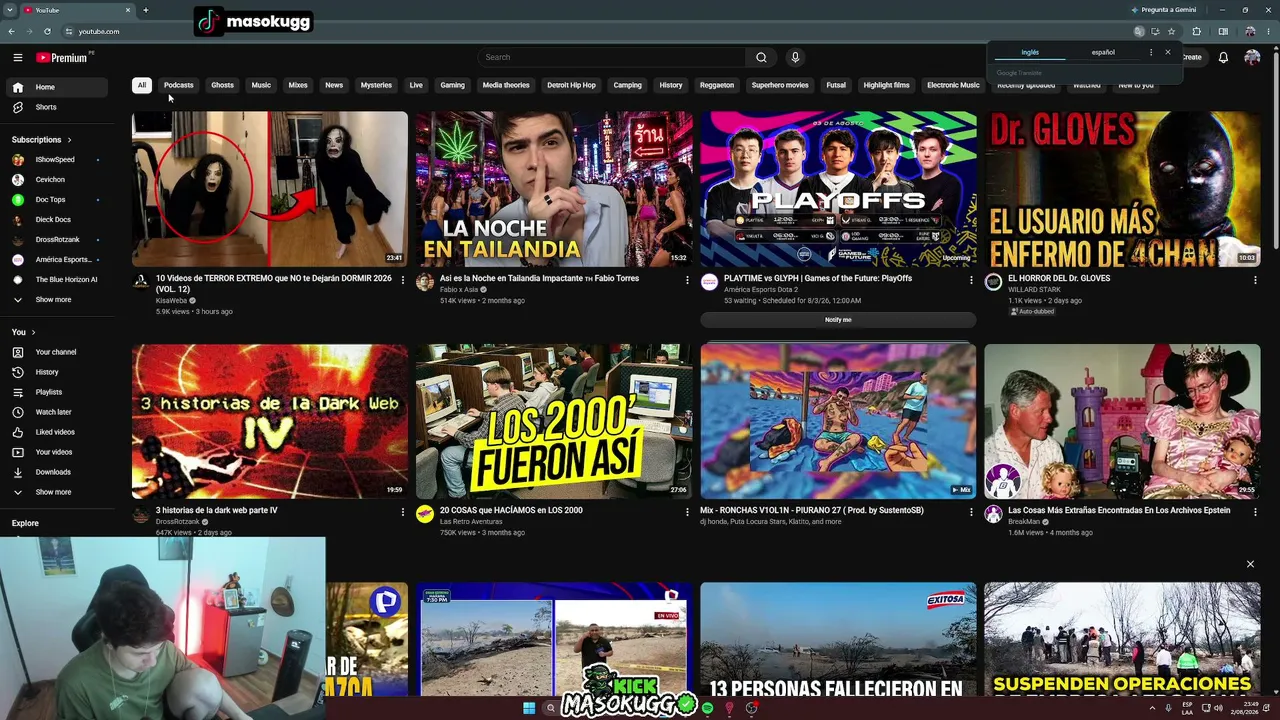
Task: Open Spotify from the taskbar
Action: [x=707, y=708]
